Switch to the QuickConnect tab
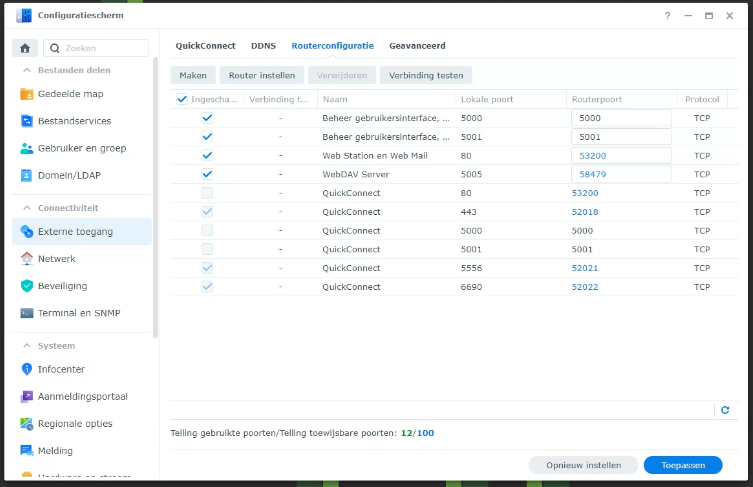Image resolution: width=753 pixels, height=487 pixels. [206, 46]
